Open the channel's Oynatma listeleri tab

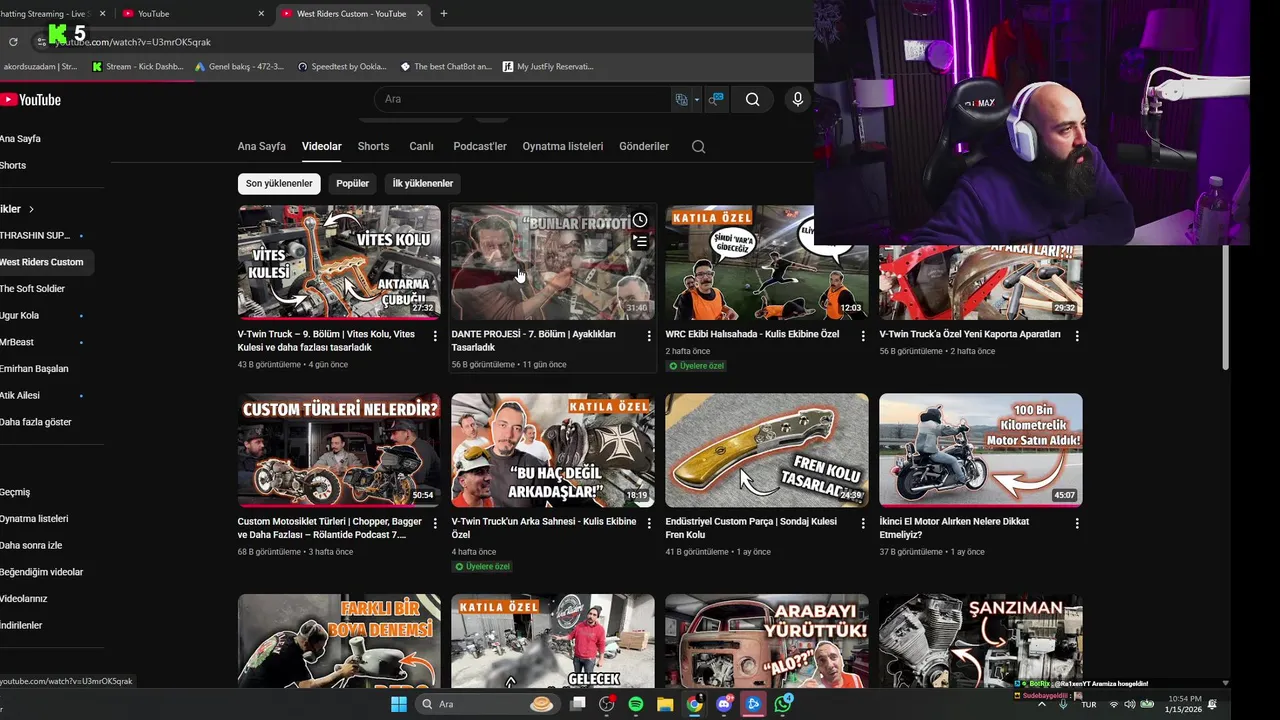(x=563, y=146)
